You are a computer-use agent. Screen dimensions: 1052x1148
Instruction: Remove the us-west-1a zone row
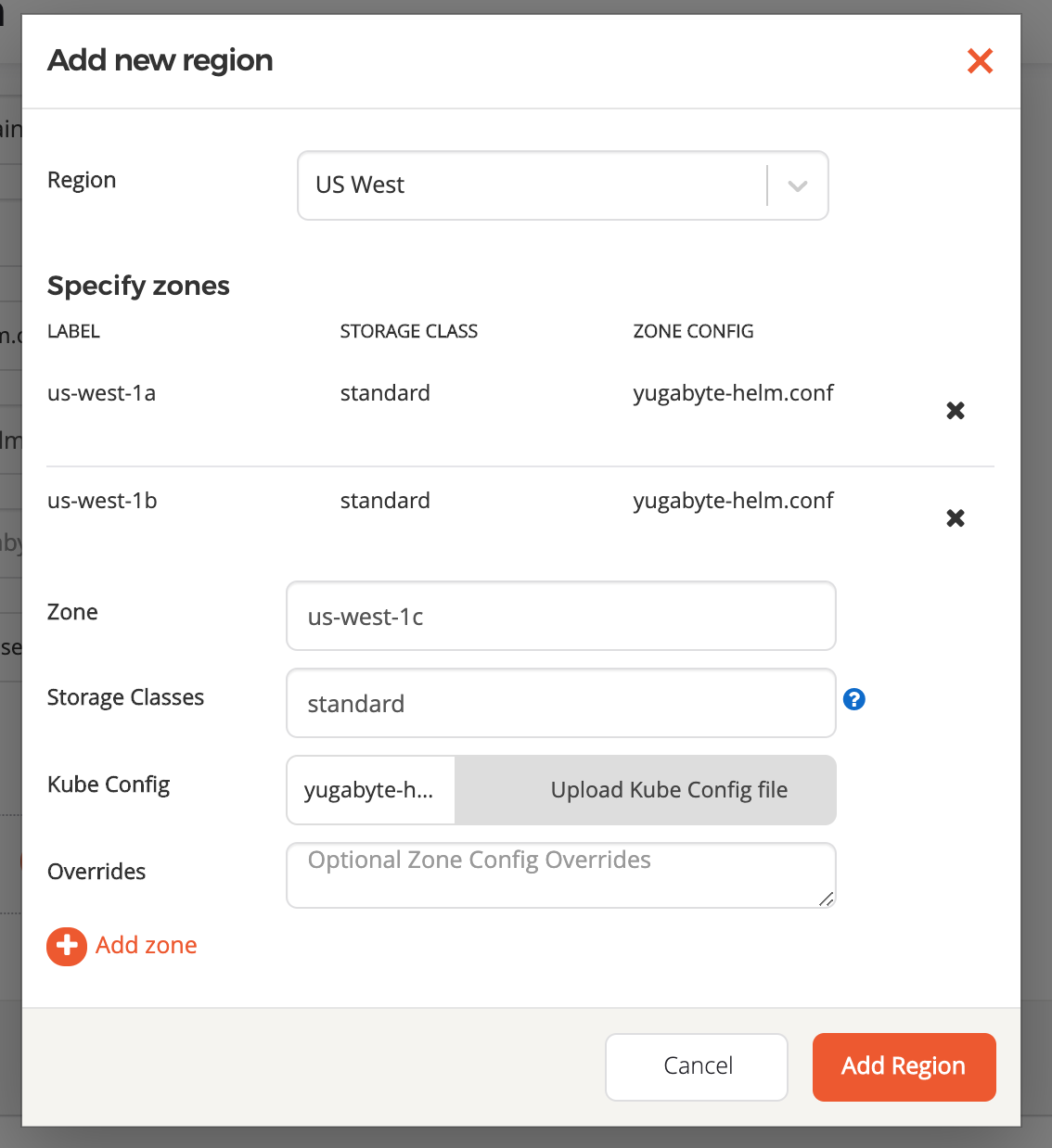956,410
